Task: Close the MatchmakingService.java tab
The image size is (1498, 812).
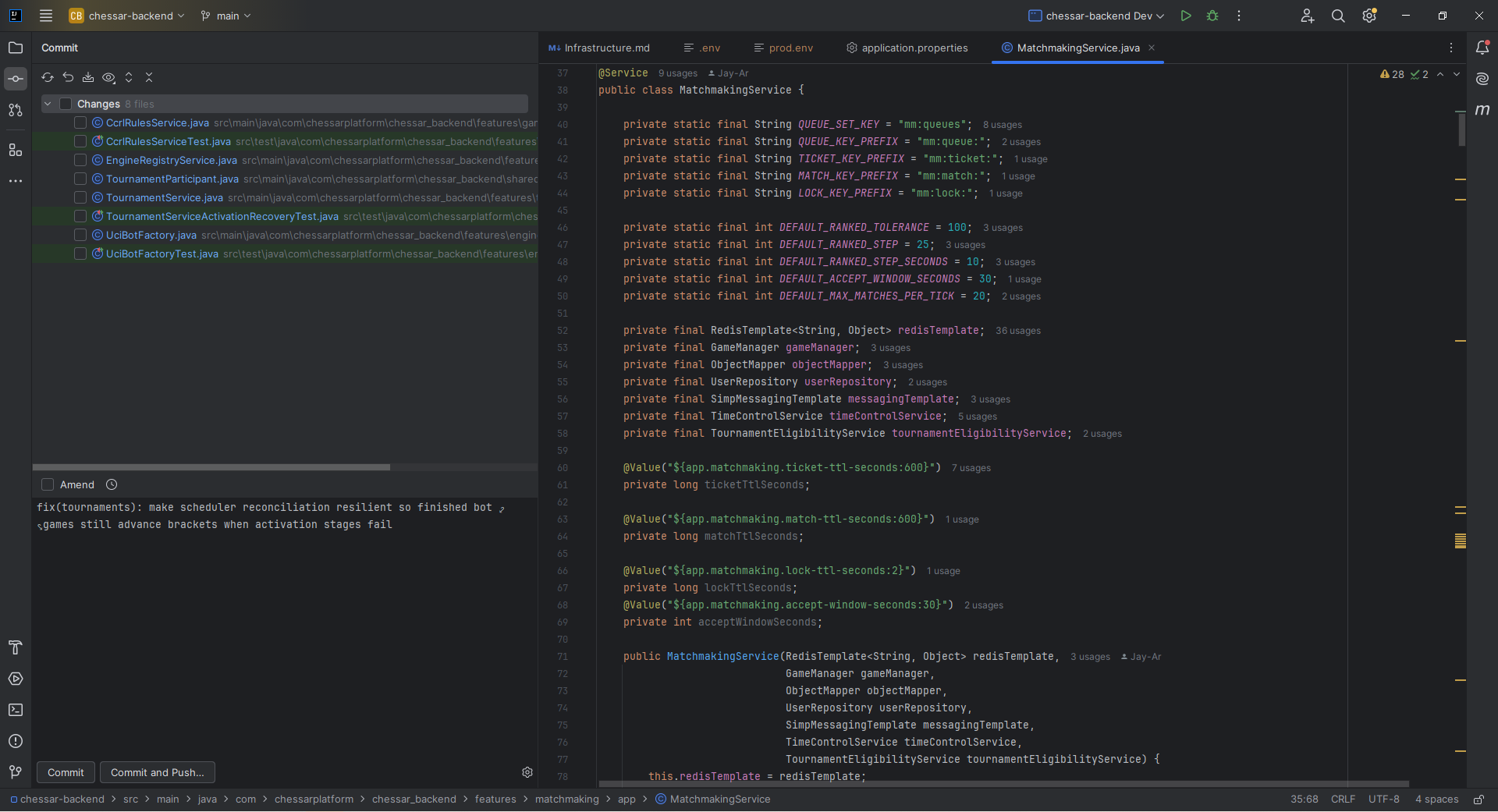Action: pyautogui.click(x=1152, y=48)
